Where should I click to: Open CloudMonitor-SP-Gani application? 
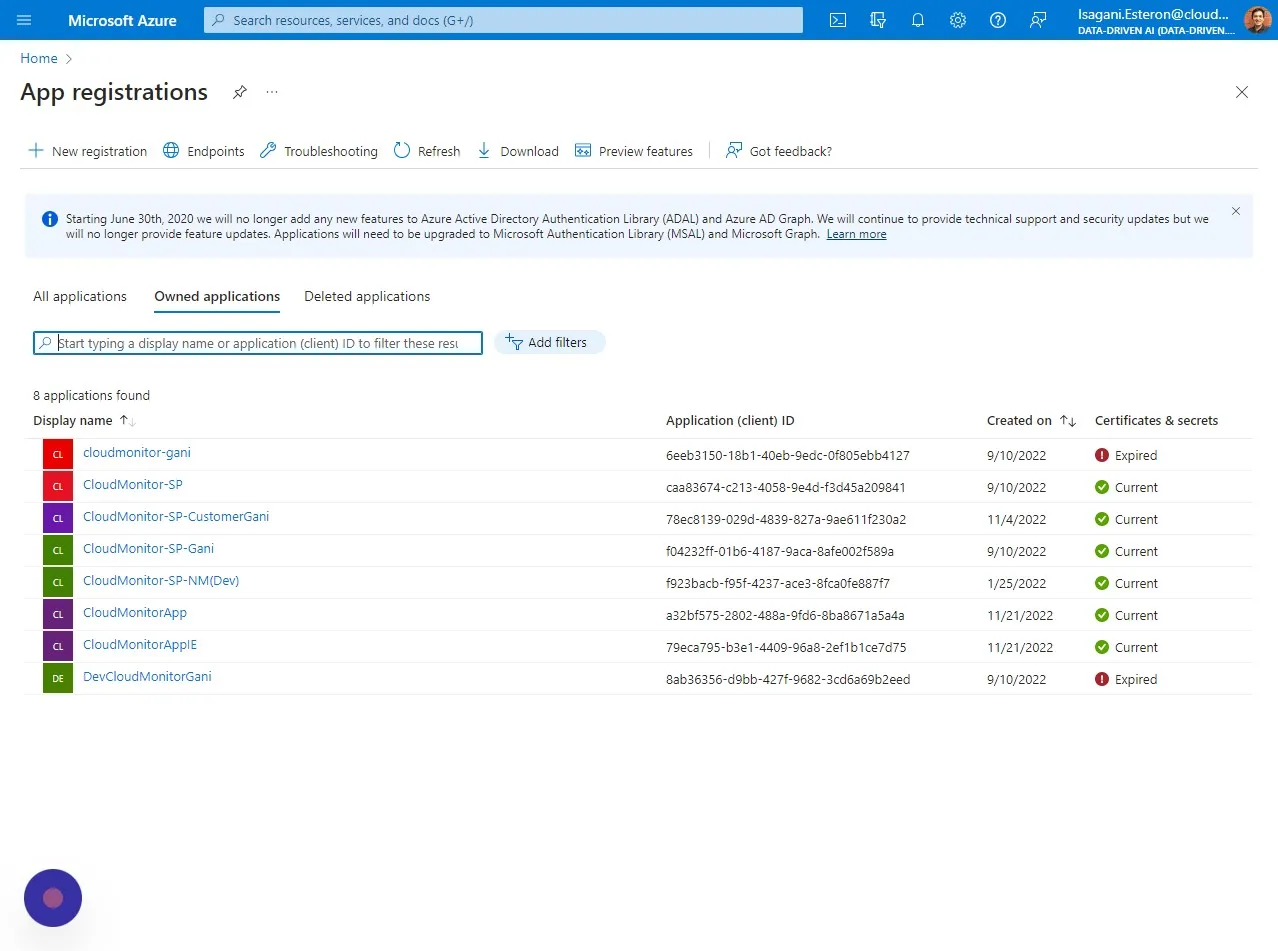[x=148, y=549]
